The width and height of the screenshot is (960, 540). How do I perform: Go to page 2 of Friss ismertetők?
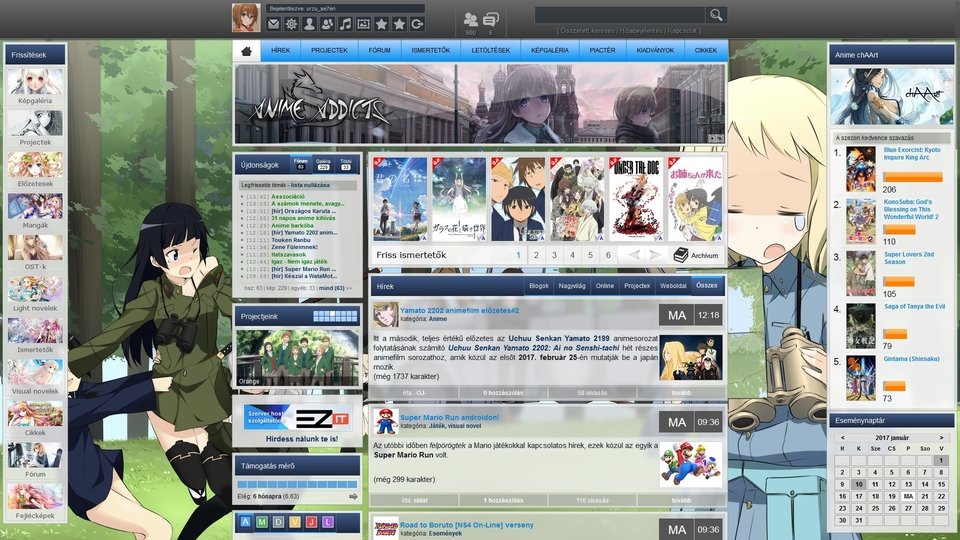click(536, 255)
